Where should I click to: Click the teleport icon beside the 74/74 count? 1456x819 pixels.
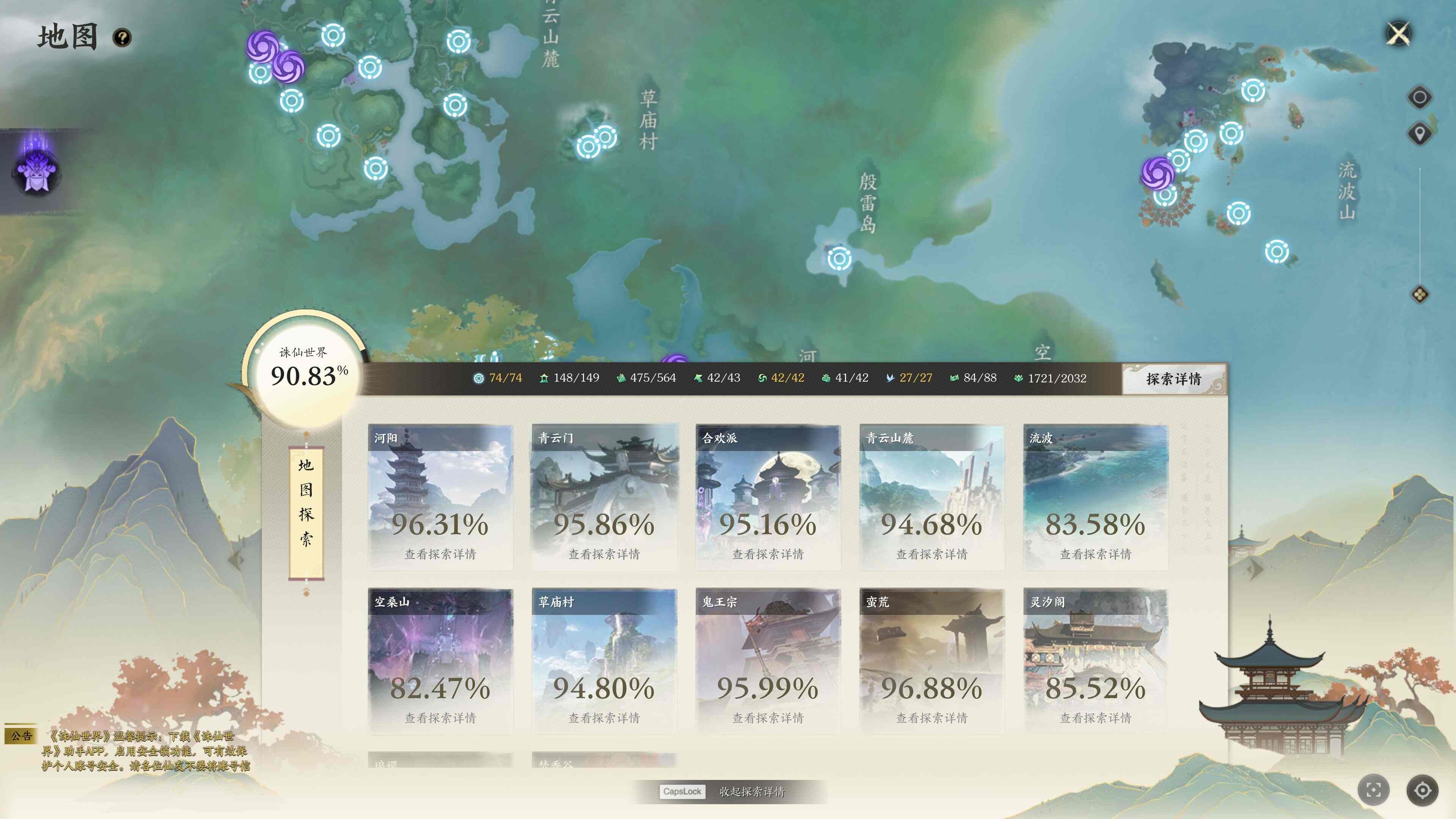click(x=479, y=378)
